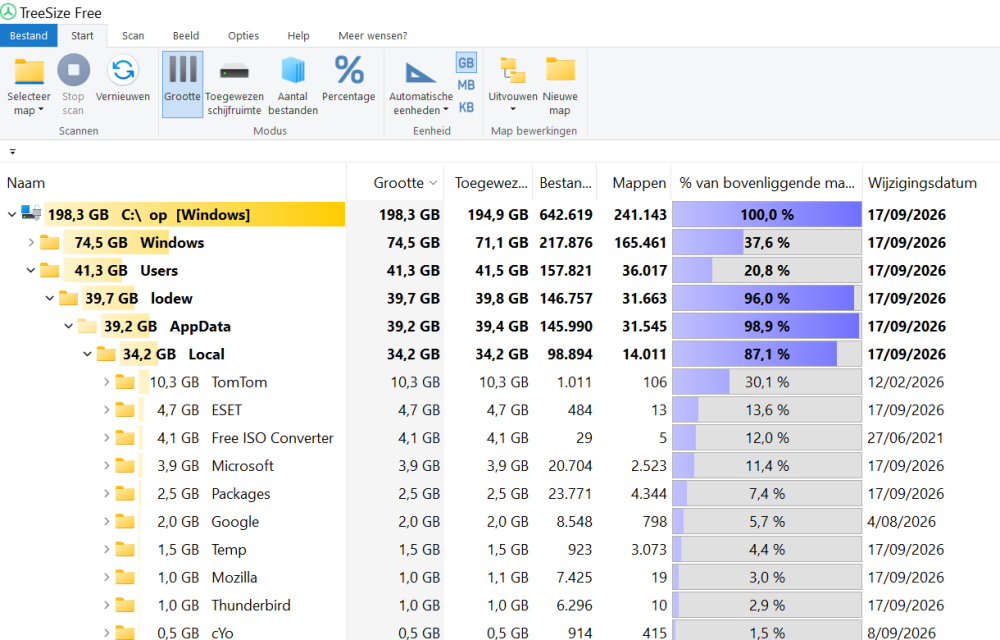Switch to the Help ribbon tab
This screenshot has height=640, width=1000.
click(298, 36)
